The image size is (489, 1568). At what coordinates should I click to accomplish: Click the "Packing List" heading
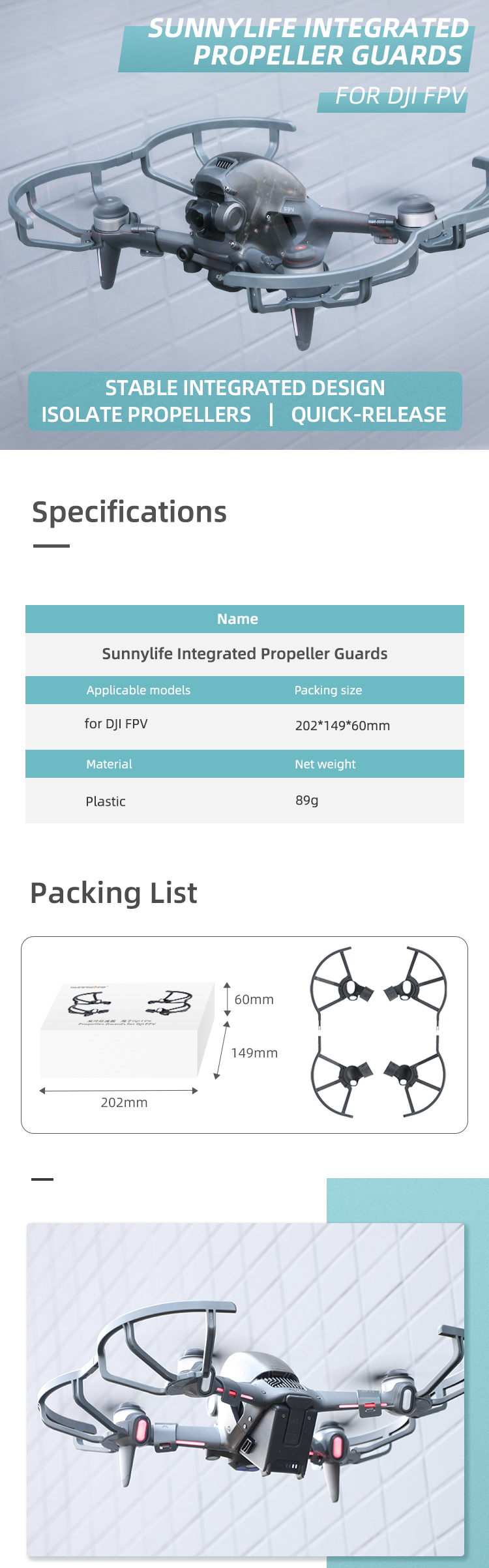coord(113,893)
